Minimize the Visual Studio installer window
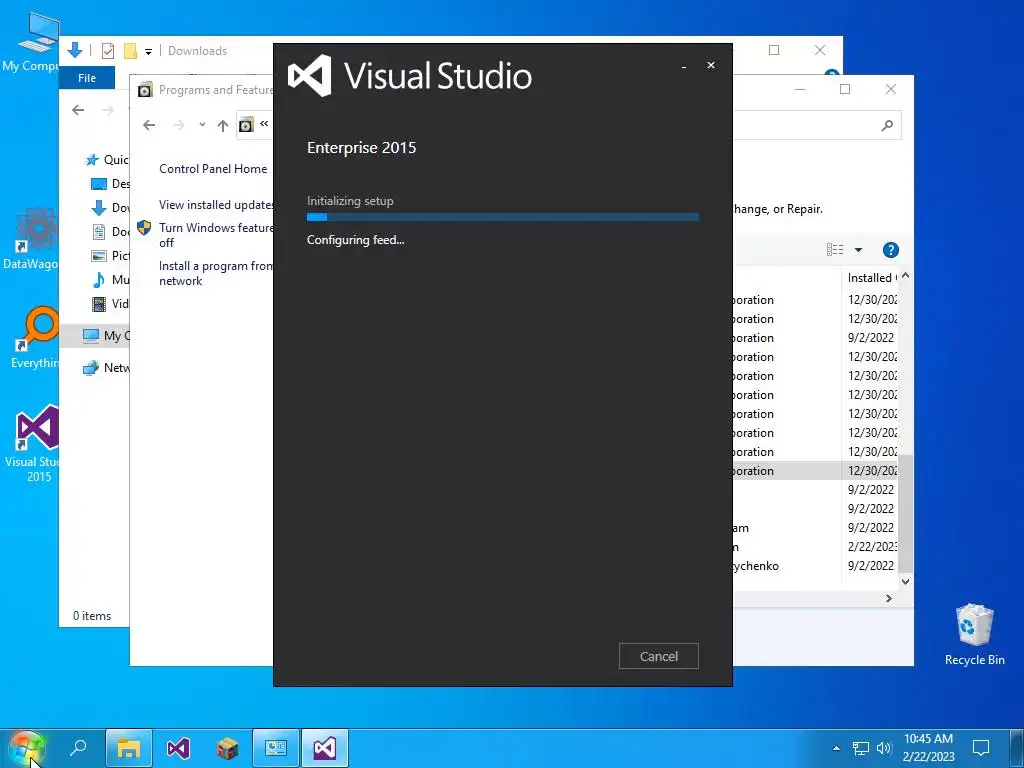Viewport: 1024px width, 768px height. click(x=684, y=66)
